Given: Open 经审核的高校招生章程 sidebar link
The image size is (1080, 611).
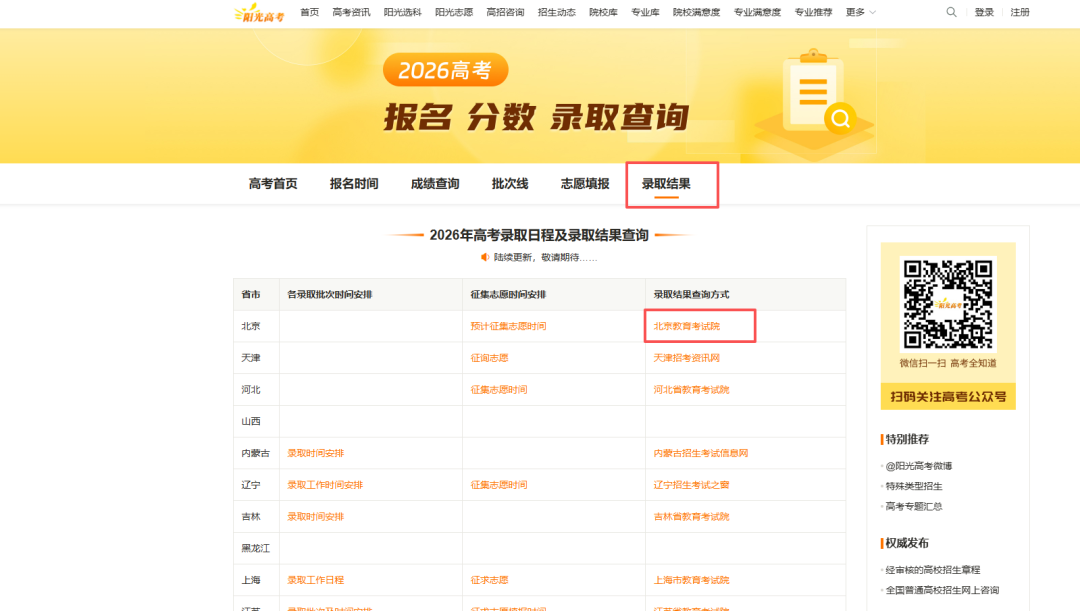Looking at the screenshot, I should pos(933,570).
